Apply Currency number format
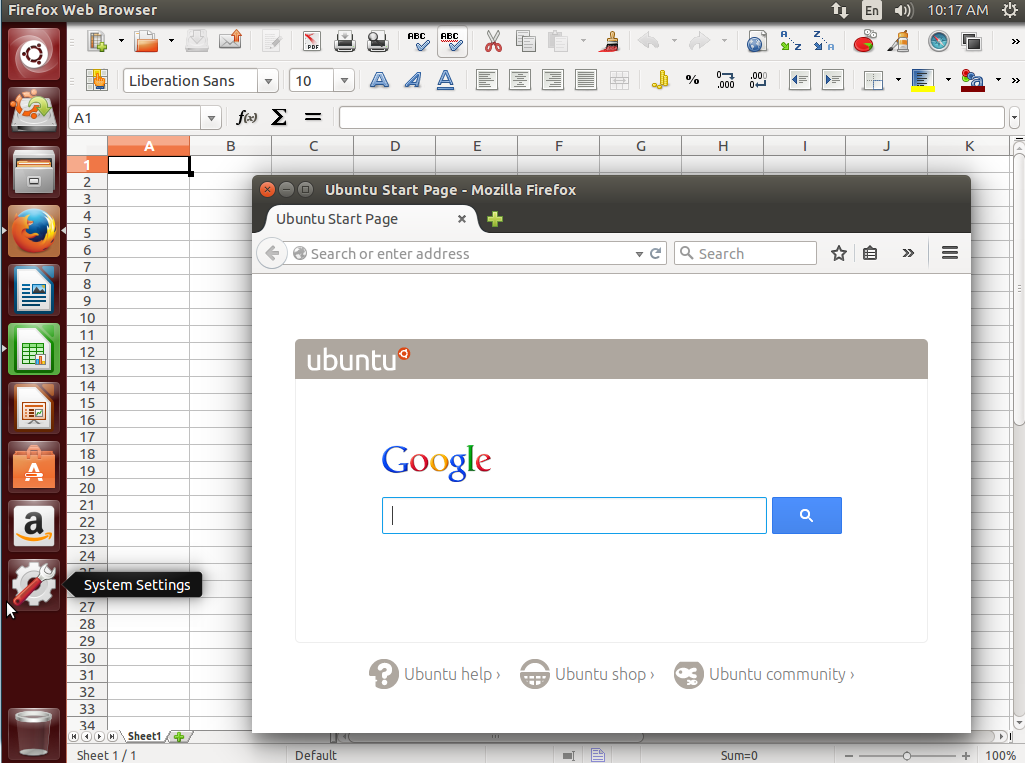Screen dimensions: 1025x763 (x=660, y=80)
